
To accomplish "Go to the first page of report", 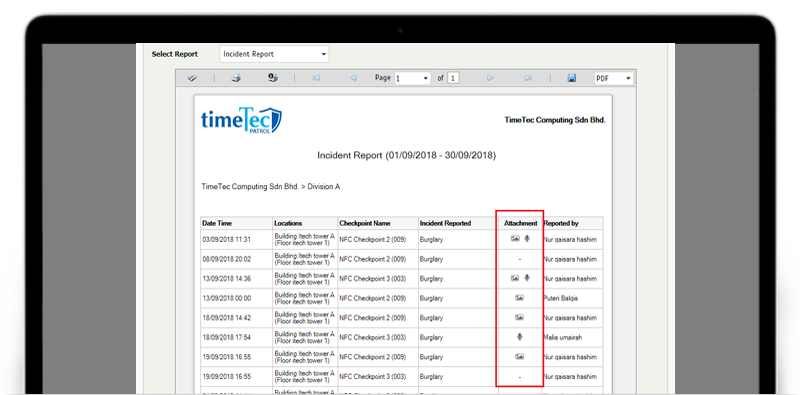I will click(x=316, y=78).
